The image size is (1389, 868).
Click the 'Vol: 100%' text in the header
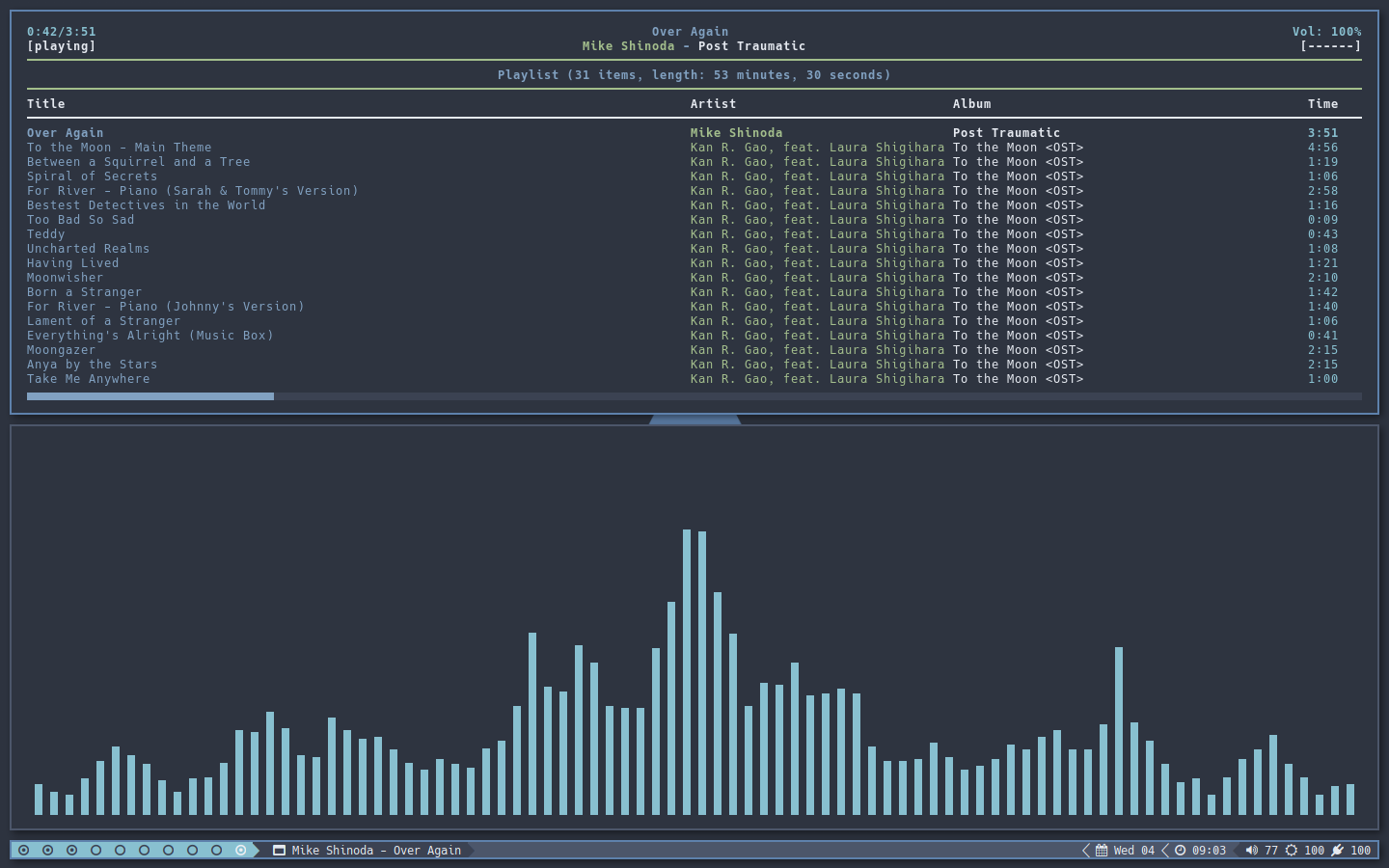[1327, 32]
